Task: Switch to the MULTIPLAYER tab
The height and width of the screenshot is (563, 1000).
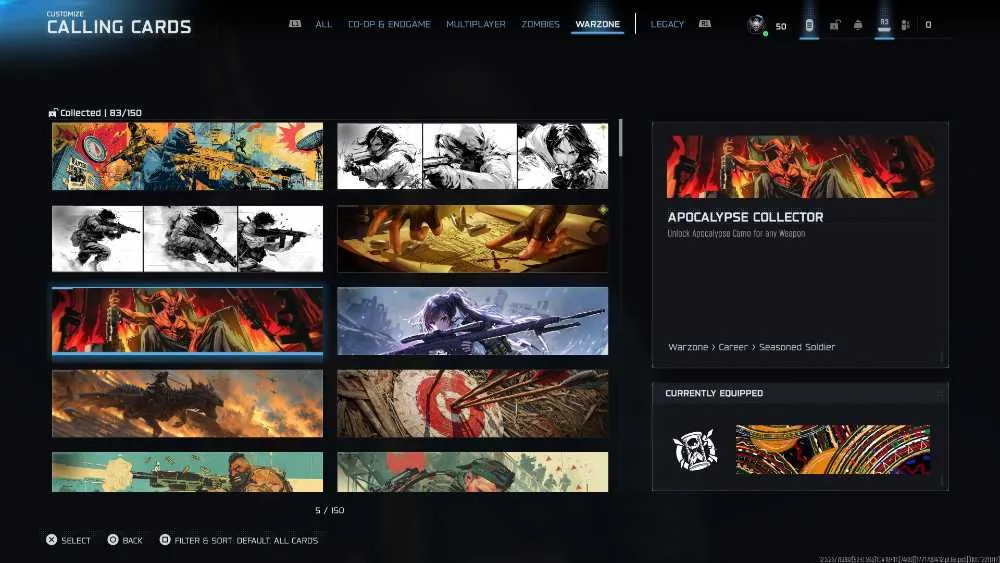Action: [x=476, y=24]
